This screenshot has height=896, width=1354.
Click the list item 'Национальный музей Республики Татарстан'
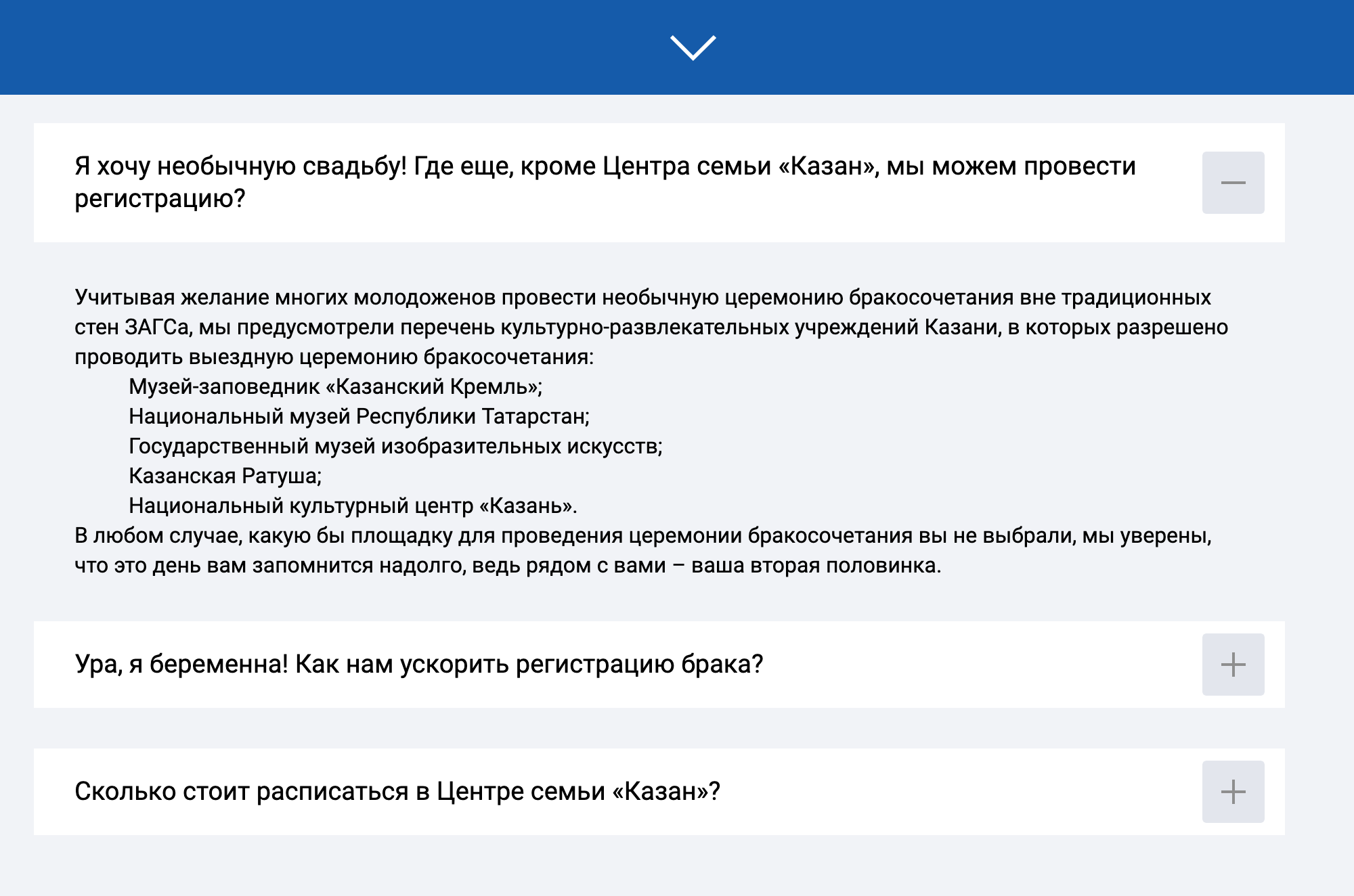coord(359,416)
